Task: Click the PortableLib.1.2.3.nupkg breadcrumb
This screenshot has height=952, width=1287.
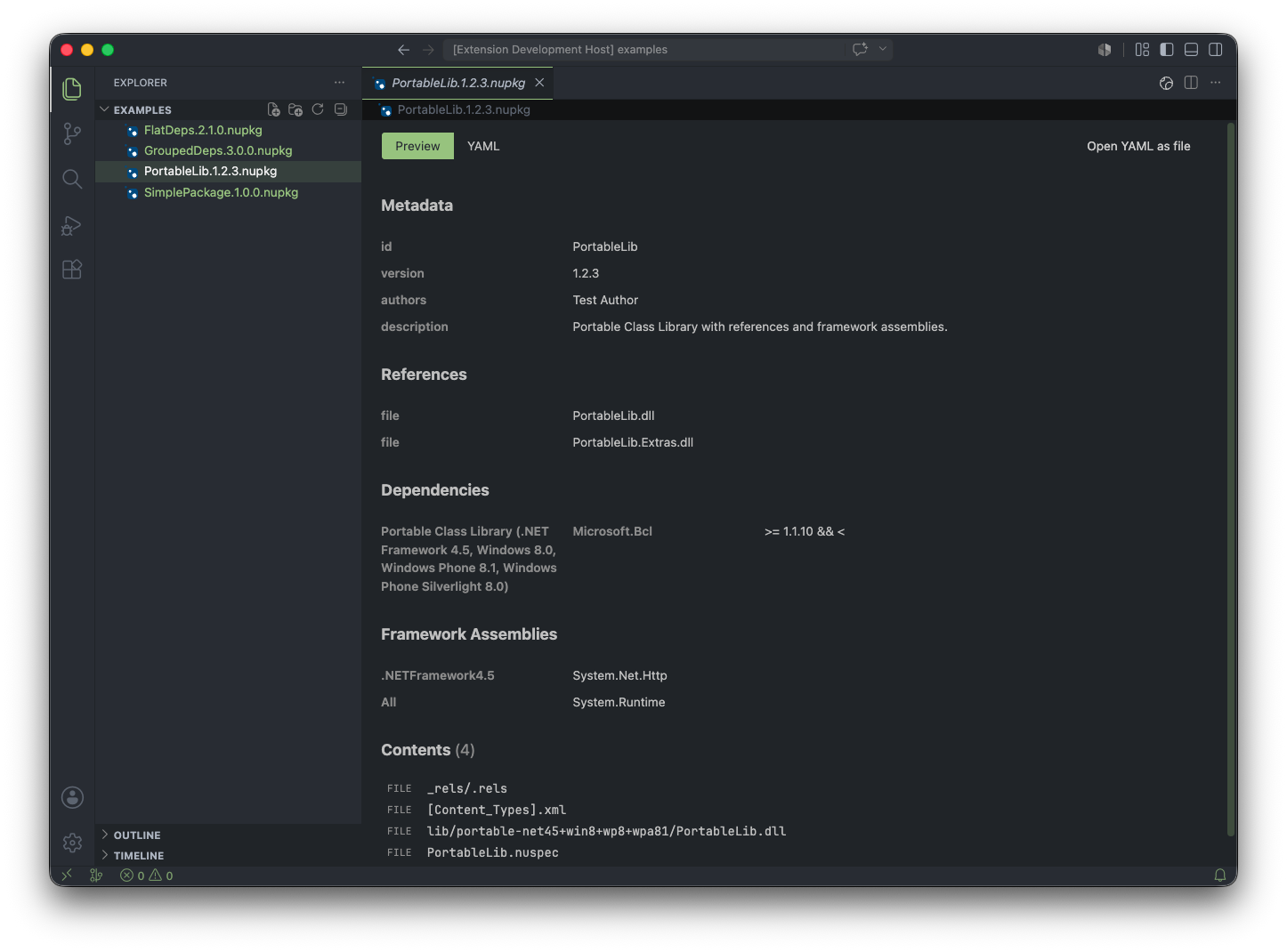Action: tap(463, 109)
